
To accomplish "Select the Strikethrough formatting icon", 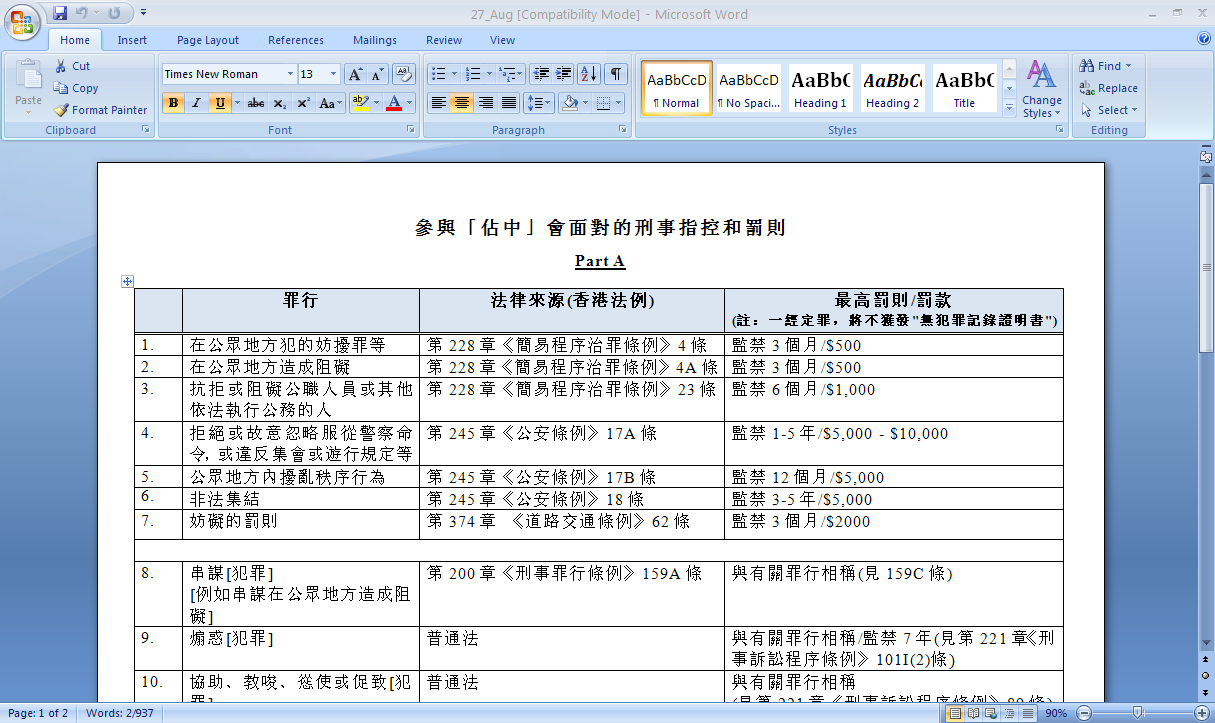I will (x=256, y=103).
